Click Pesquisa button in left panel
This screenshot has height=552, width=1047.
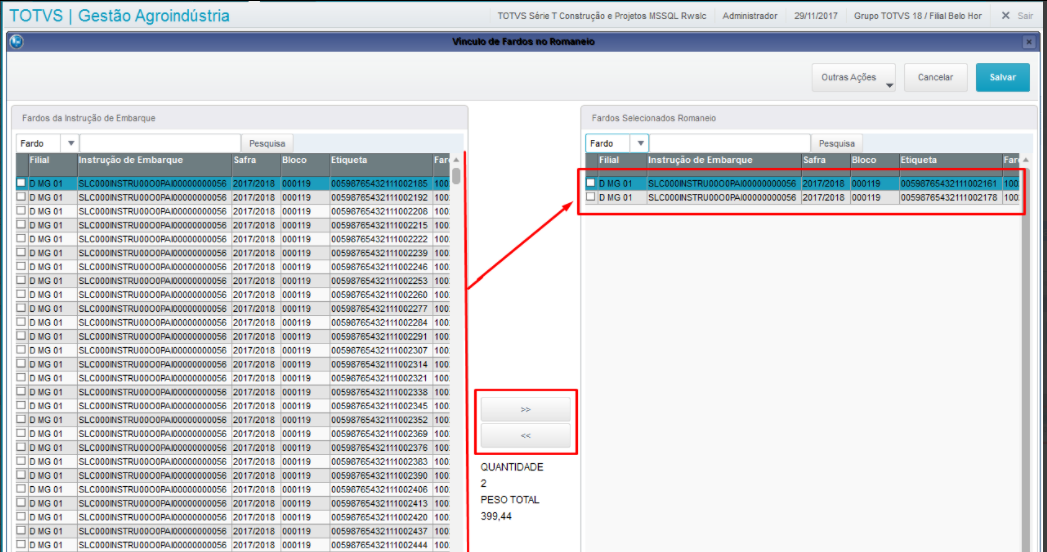pyautogui.click(x=267, y=144)
